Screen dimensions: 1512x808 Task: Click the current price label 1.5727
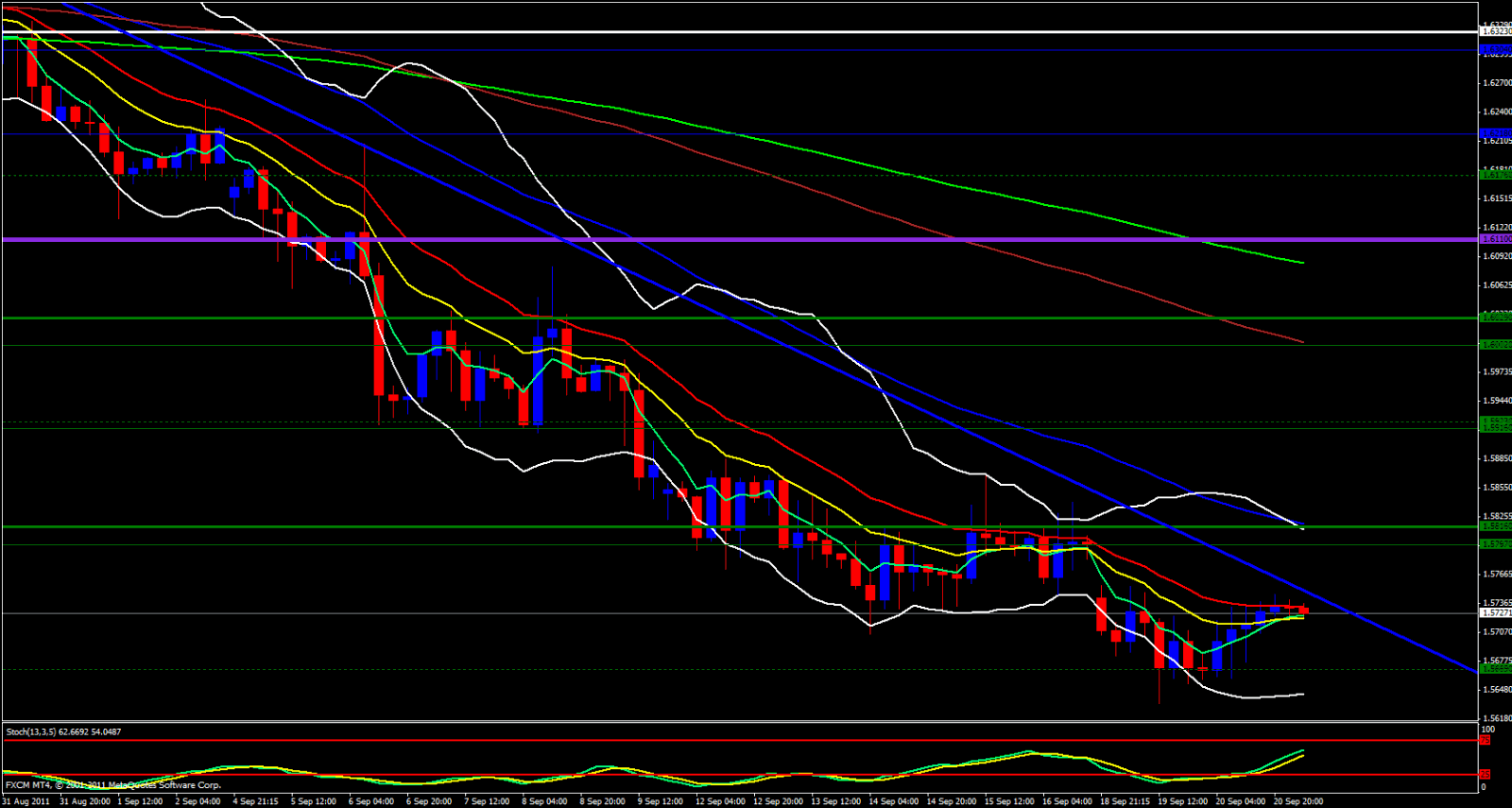click(1495, 612)
